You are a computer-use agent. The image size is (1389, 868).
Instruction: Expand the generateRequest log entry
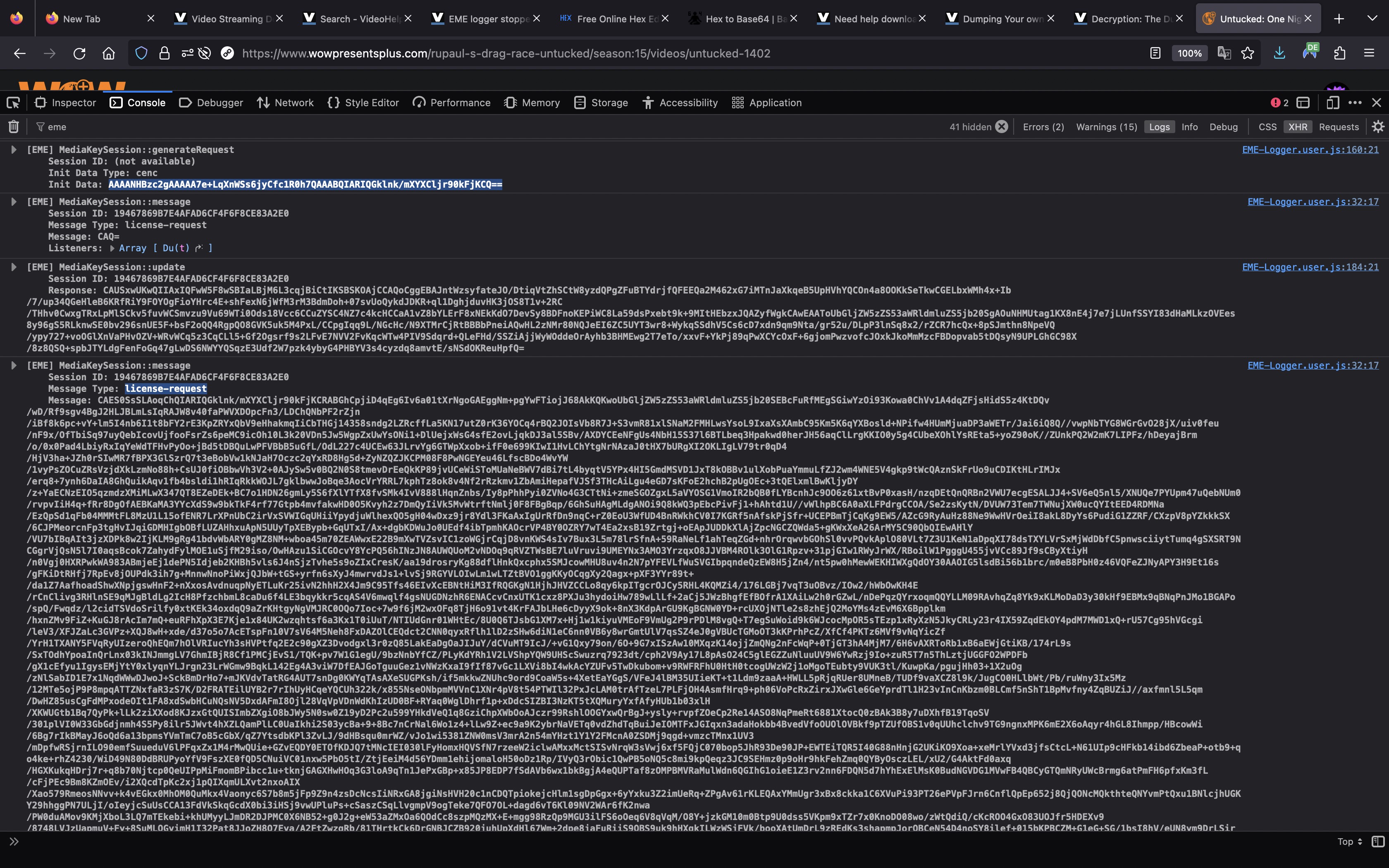click(x=14, y=150)
